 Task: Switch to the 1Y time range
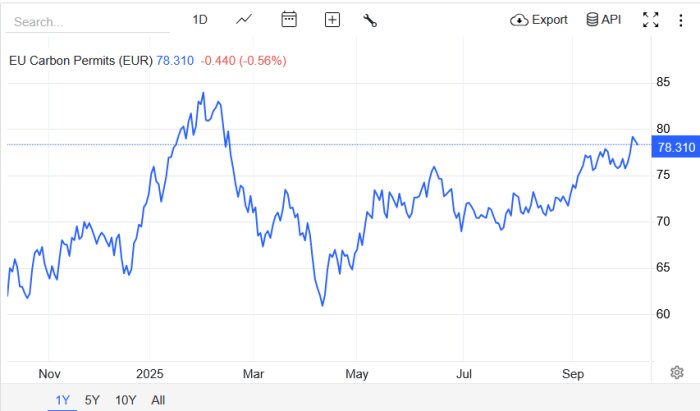62,400
